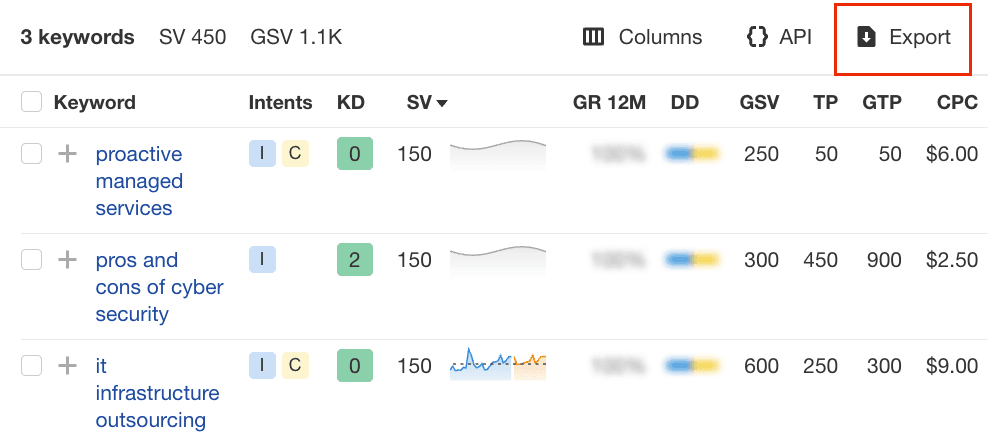Image resolution: width=988 pixels, height=441 pixels.
Task: Click the Commercial intent badge on first row
Action: pyautogui.click(x=294, y=153)
